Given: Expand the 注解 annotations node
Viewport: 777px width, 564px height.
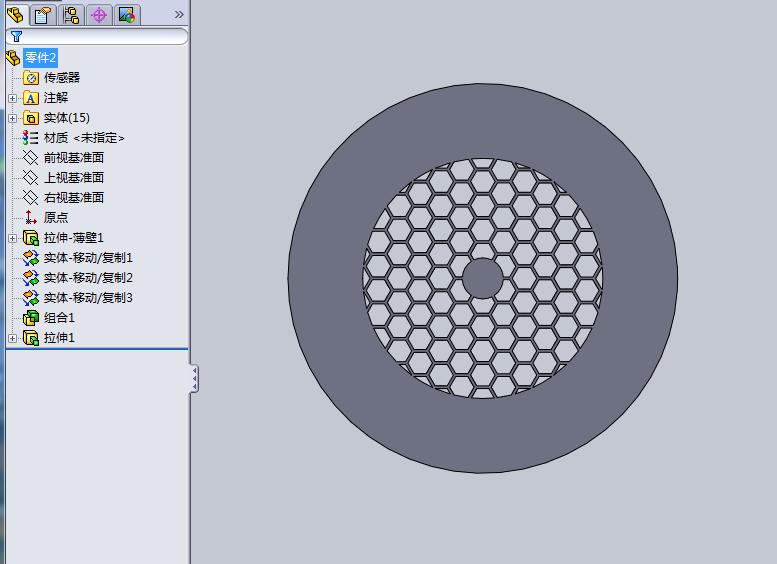Looking at the screenshot, I should pyautogui.click(x=12, y=98).
